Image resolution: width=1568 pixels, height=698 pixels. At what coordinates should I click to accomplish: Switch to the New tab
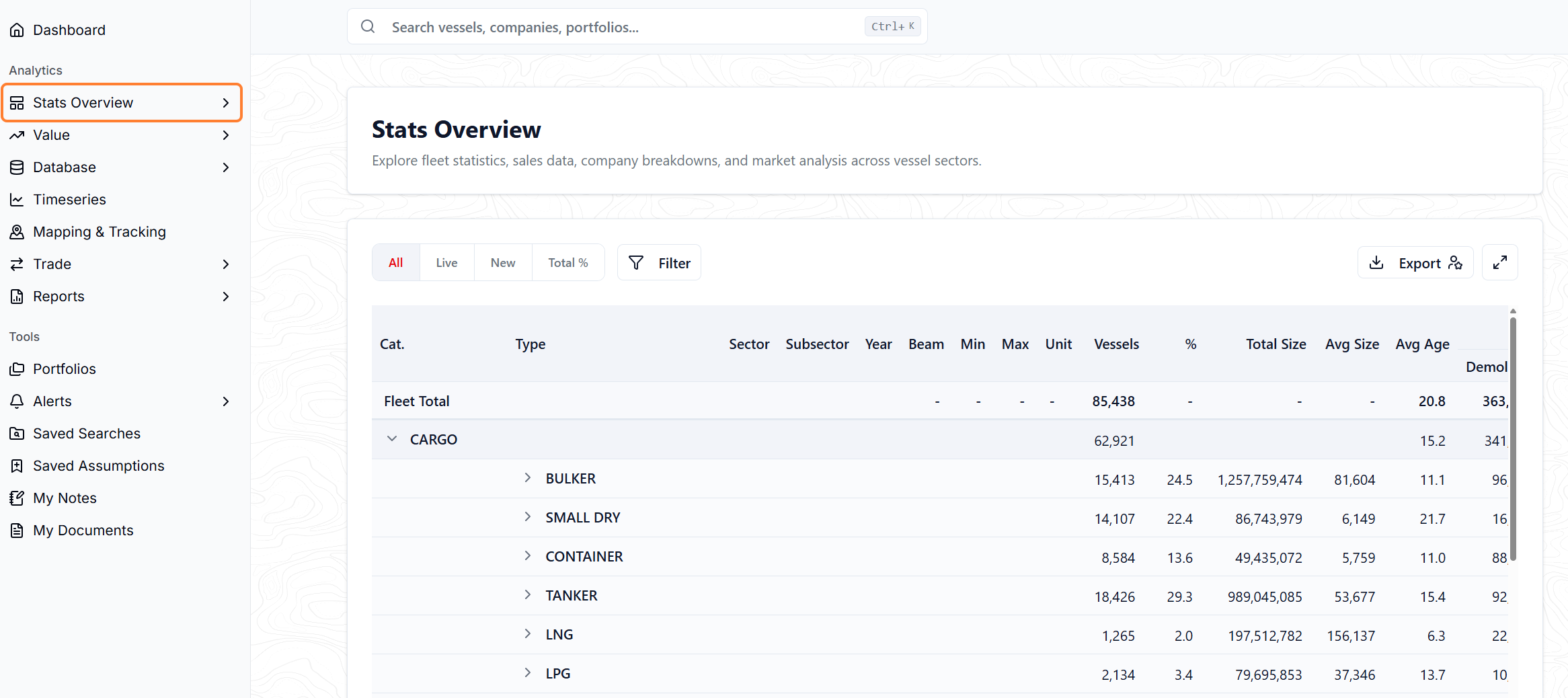pos(503,262)
